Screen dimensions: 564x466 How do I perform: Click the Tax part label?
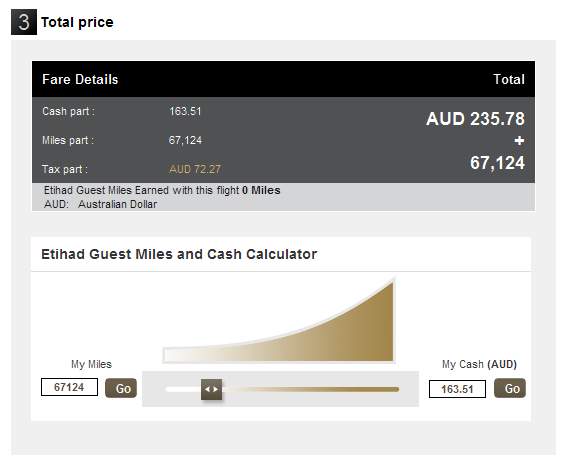tap(65, 169)
